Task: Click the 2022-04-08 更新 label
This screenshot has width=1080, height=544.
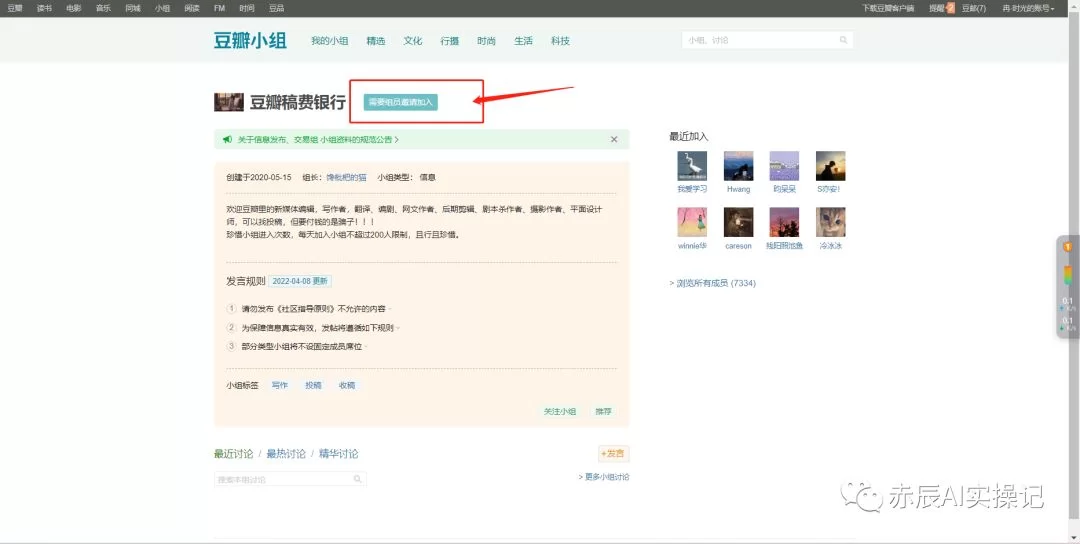Action: [x=300, y=281]
